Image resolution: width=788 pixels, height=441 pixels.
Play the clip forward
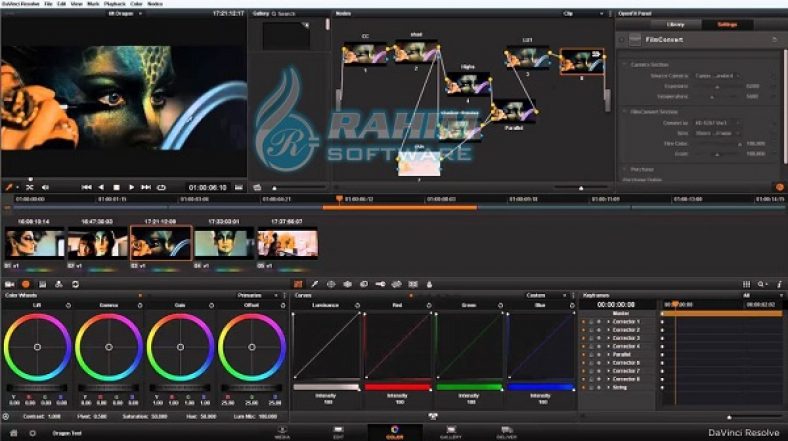coord(131,187)
